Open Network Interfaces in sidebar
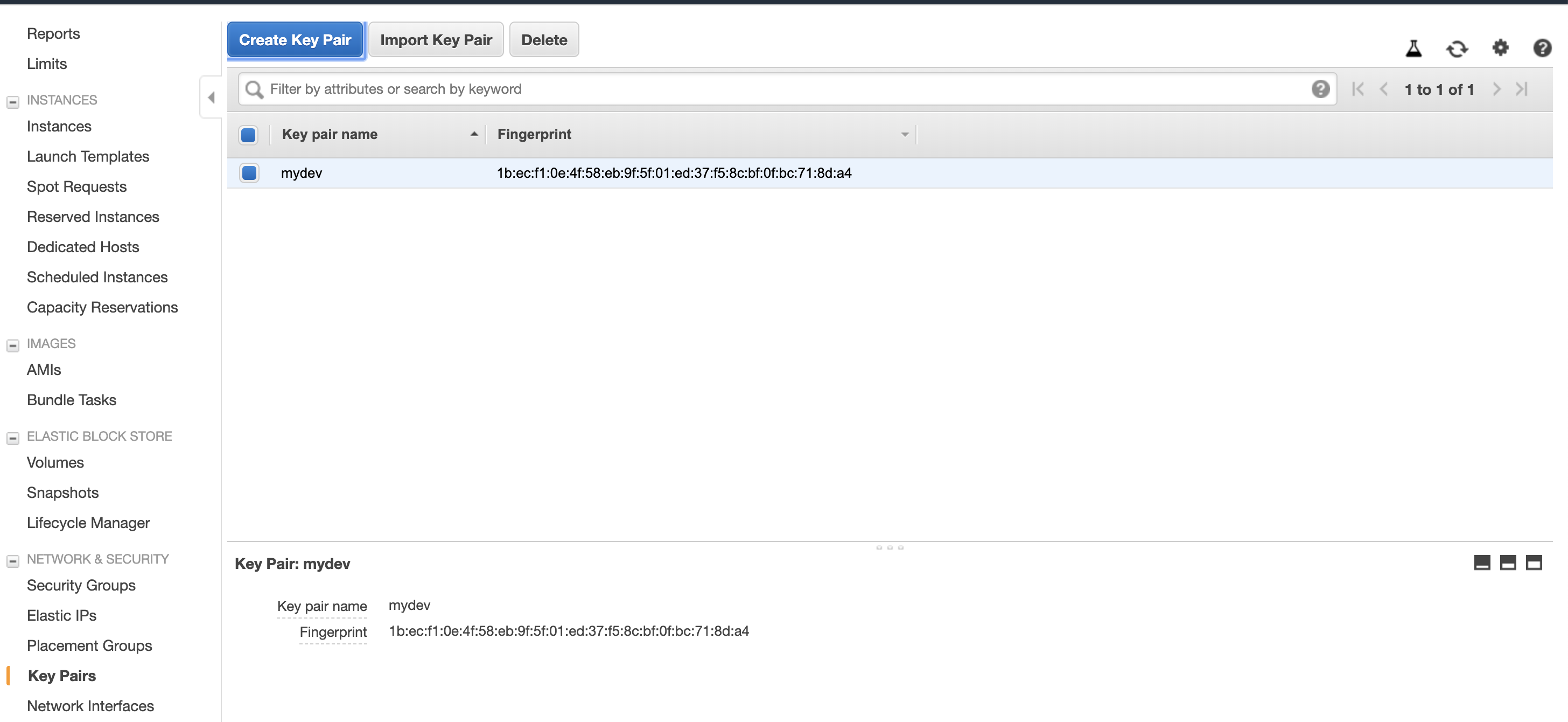1568x722 pixels. tap(90, 705)
